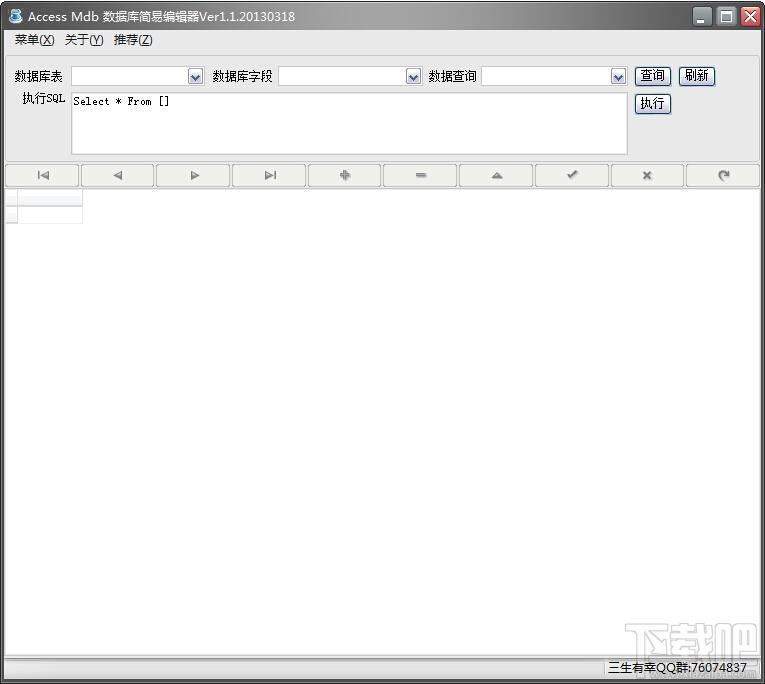The width and height of the screenshot is (765, 684).
Task: Close the Access Mdb editor window
Action: point(750,17)
